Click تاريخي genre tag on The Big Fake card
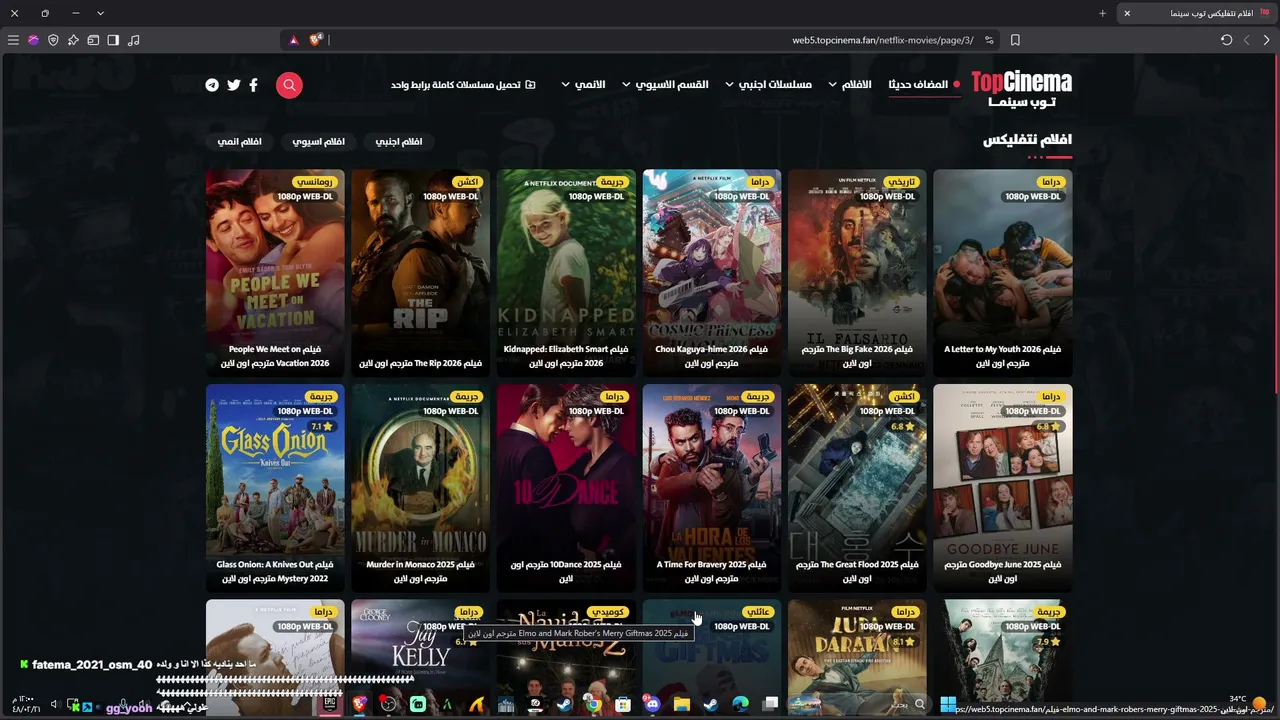This screenshot has width=1280, height=720. (x=901, y=182)
